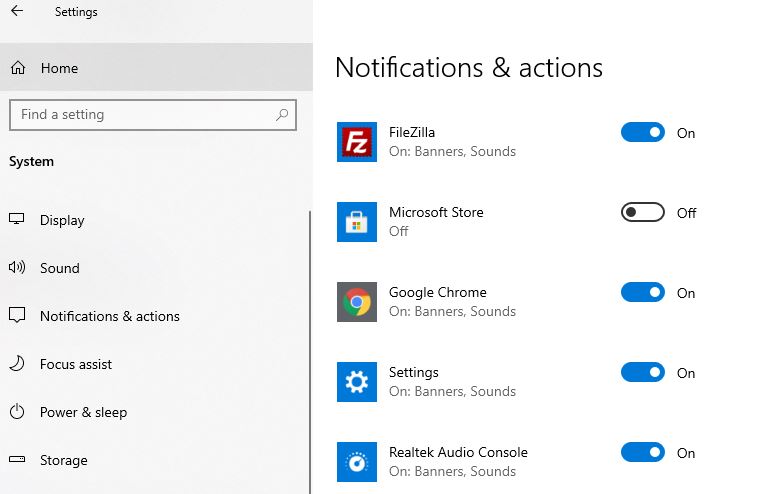Click the sidebar vertical scrollbar
Viewport: 780px width, 494px height.
(310, 352)
